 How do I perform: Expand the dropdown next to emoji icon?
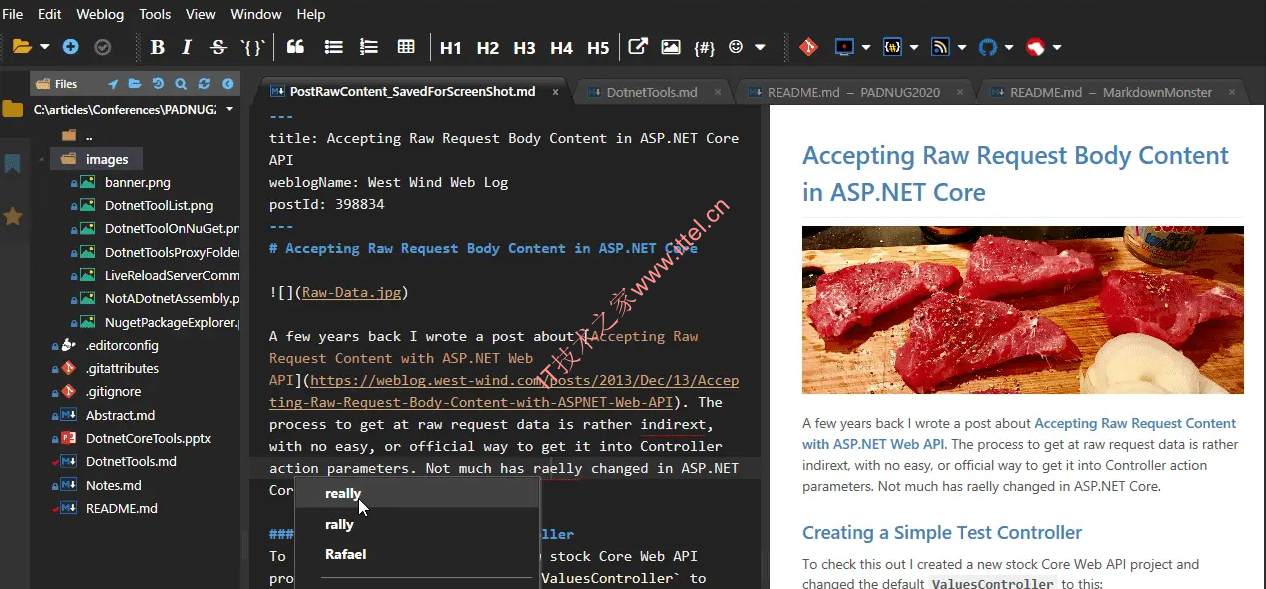(761, 47)
